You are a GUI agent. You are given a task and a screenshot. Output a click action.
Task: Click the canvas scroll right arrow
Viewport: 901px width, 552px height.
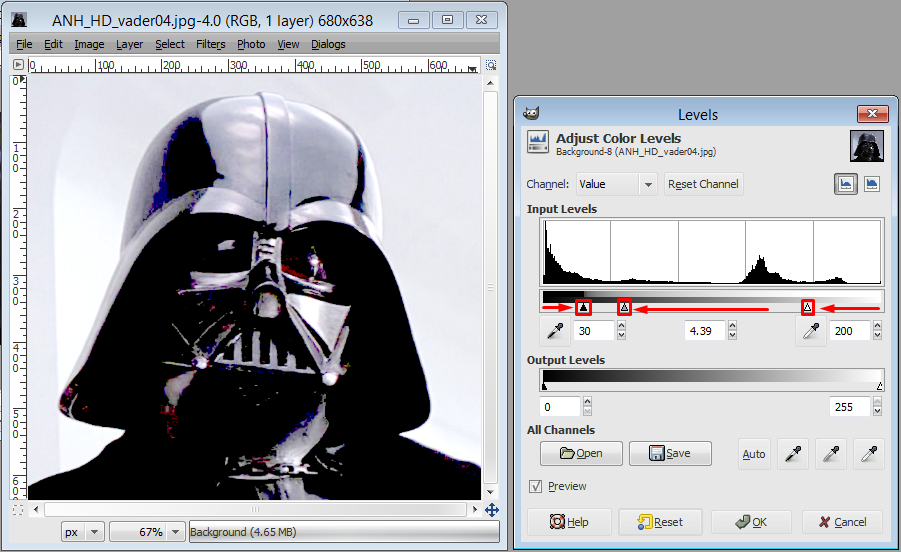(x=475, y=509)
